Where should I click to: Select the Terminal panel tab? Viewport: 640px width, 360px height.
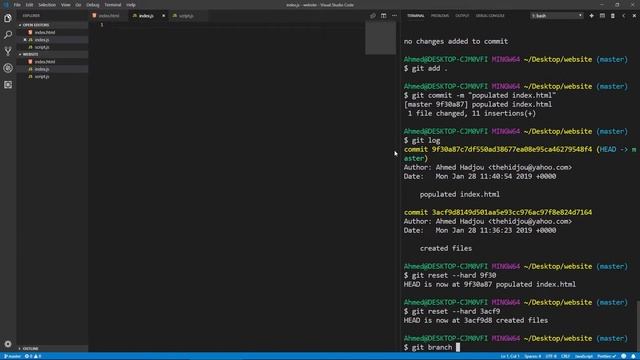pos(416,16)
